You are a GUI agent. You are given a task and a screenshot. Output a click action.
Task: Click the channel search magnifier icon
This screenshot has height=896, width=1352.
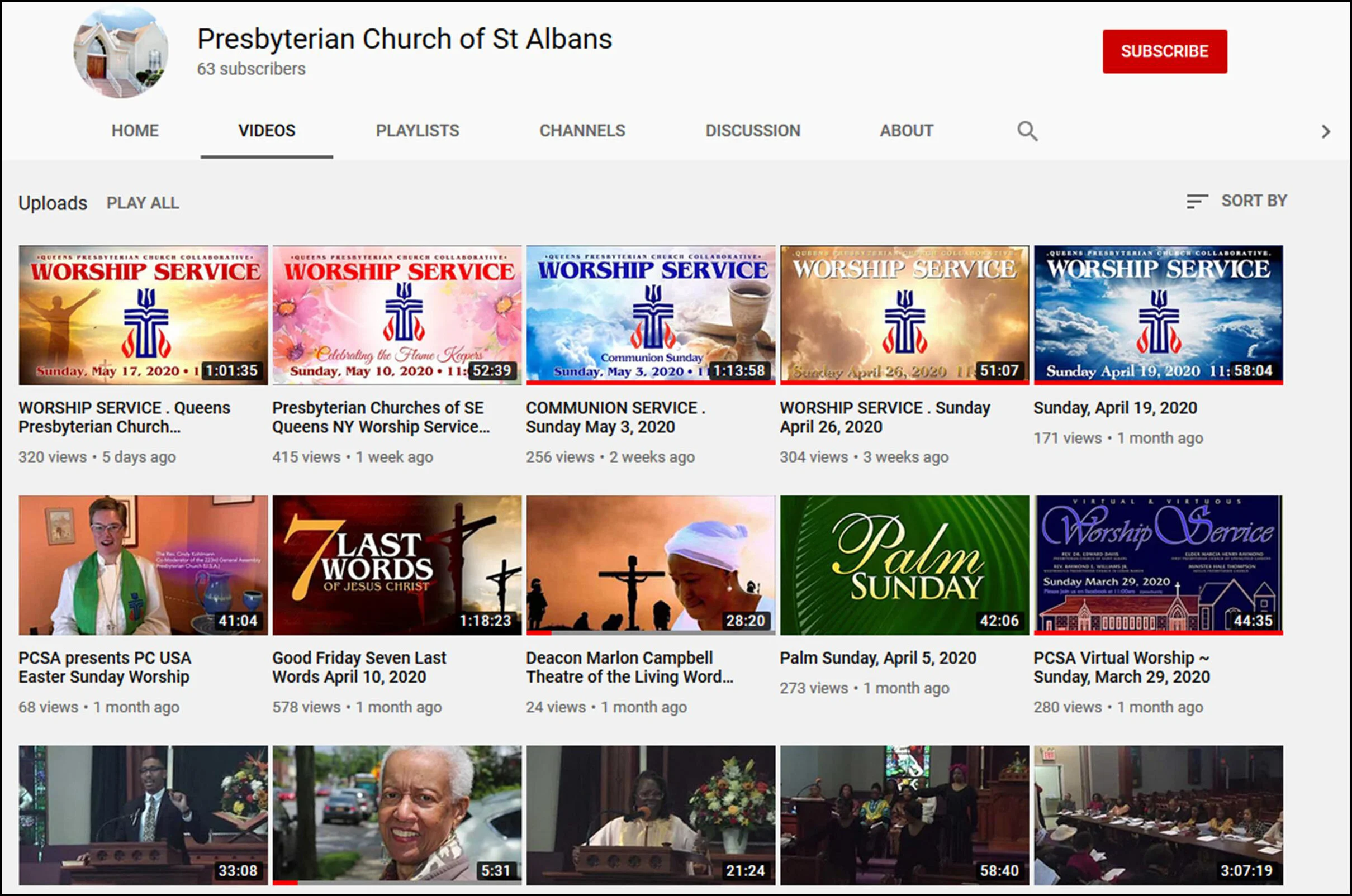point(1027,131)
